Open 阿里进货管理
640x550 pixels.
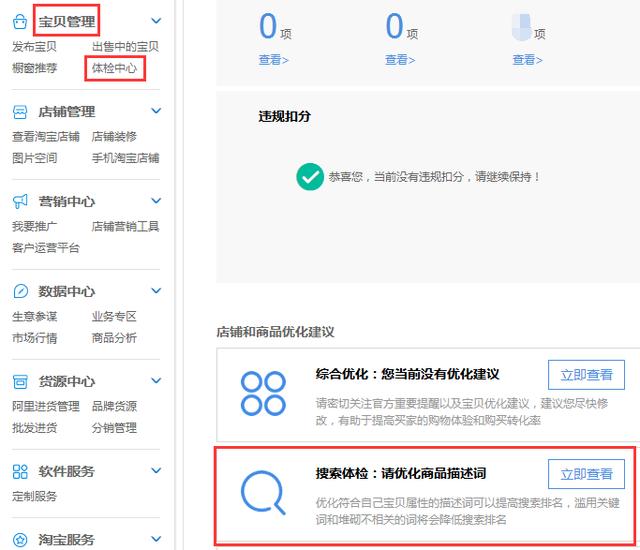(x=46, y=406)
